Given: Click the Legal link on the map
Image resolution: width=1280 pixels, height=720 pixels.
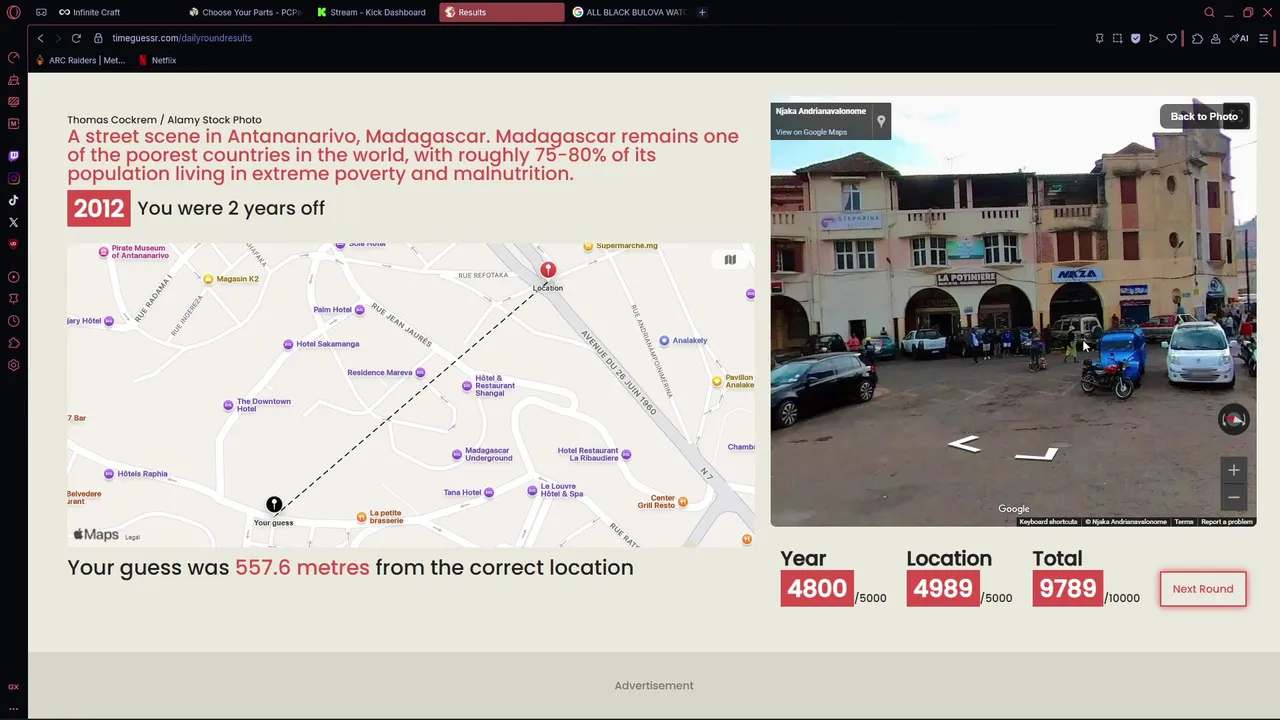Looking at the screenshot, I should coord(132,537).
